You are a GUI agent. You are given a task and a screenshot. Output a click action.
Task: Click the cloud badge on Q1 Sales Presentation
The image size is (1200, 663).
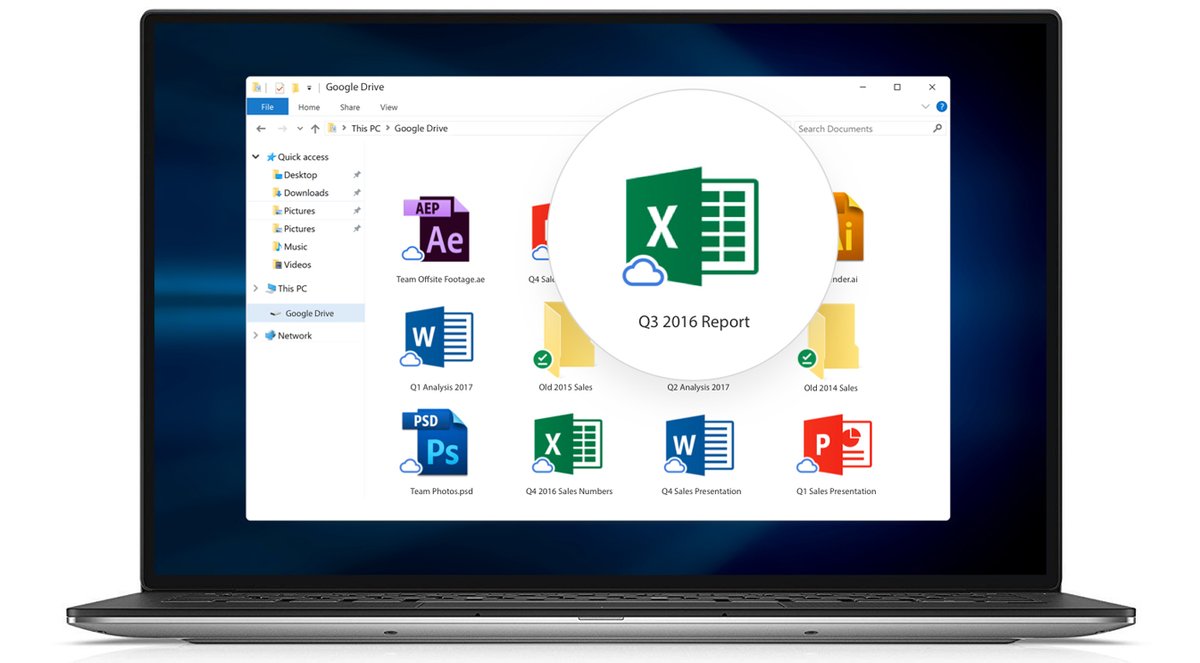(806, 466)
